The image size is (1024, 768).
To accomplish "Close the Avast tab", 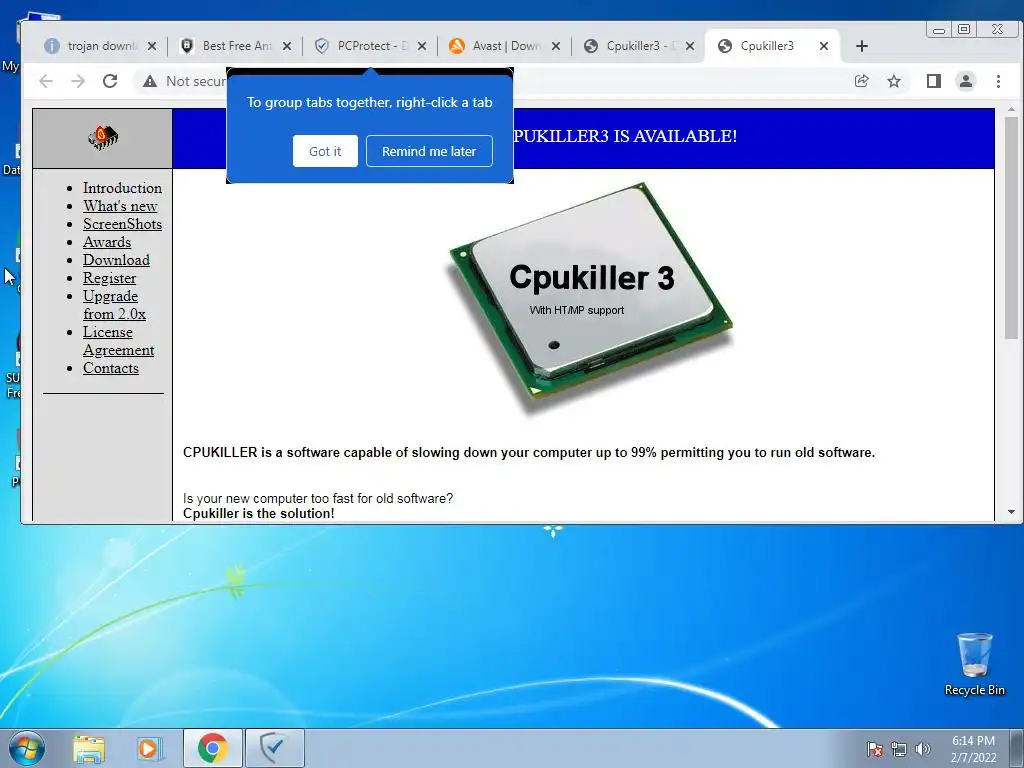I will (556, 46).
